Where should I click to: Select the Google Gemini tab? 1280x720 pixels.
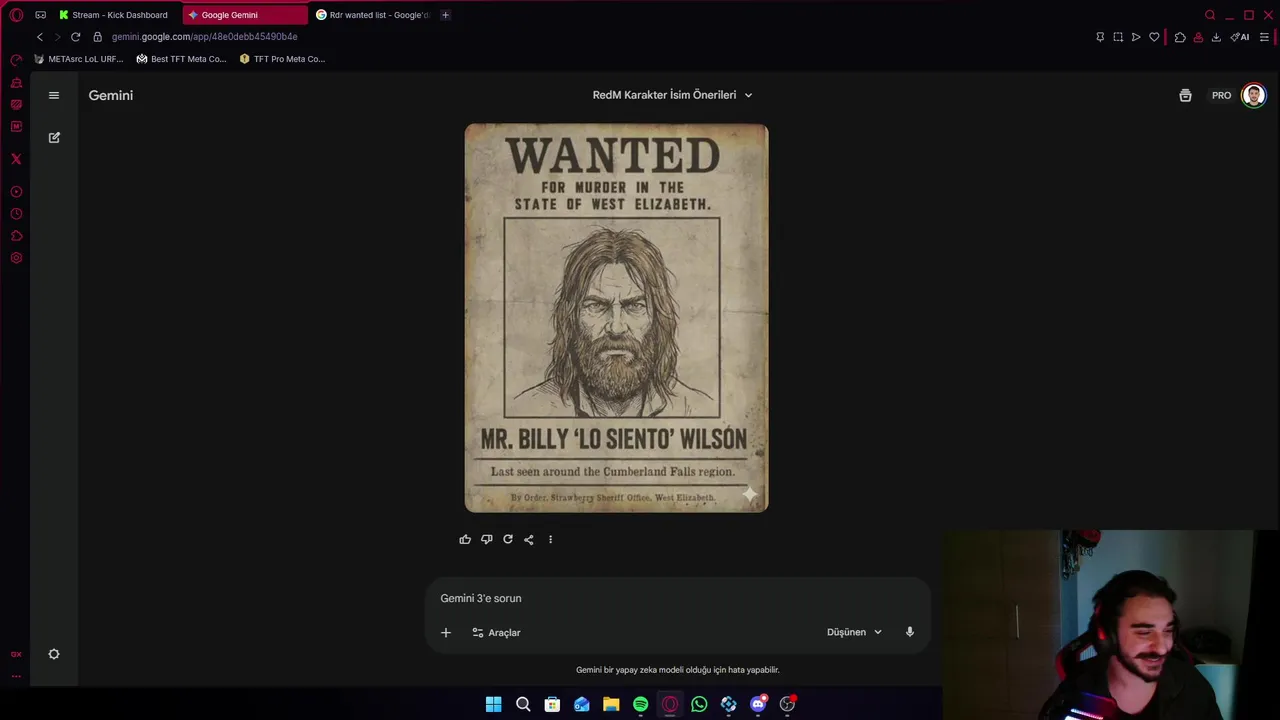(x=245, y=15)
